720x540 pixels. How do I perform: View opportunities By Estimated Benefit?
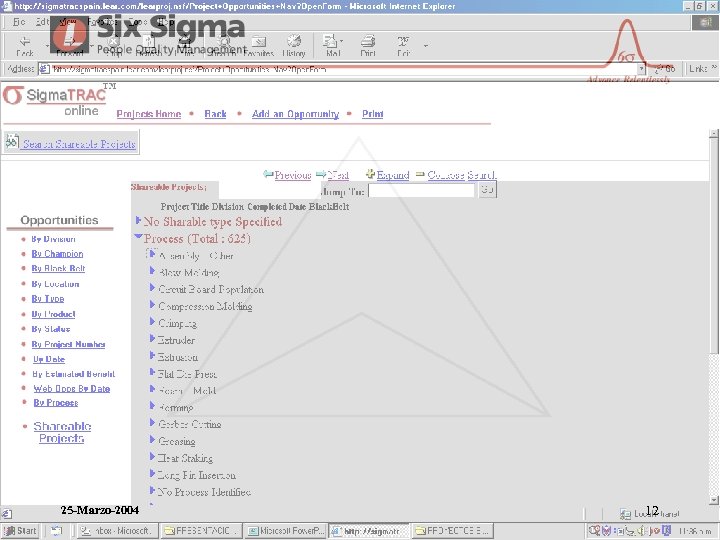click(x=73, y=374)
